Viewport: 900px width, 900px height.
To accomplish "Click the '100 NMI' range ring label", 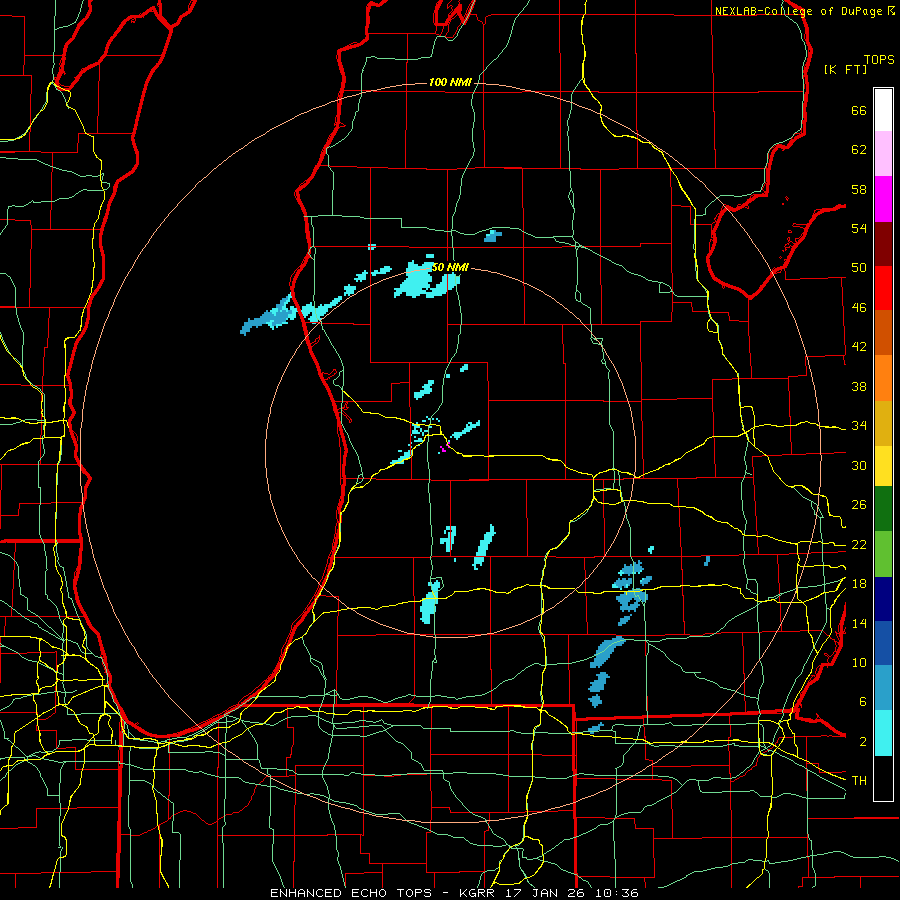I will (450, 83).
